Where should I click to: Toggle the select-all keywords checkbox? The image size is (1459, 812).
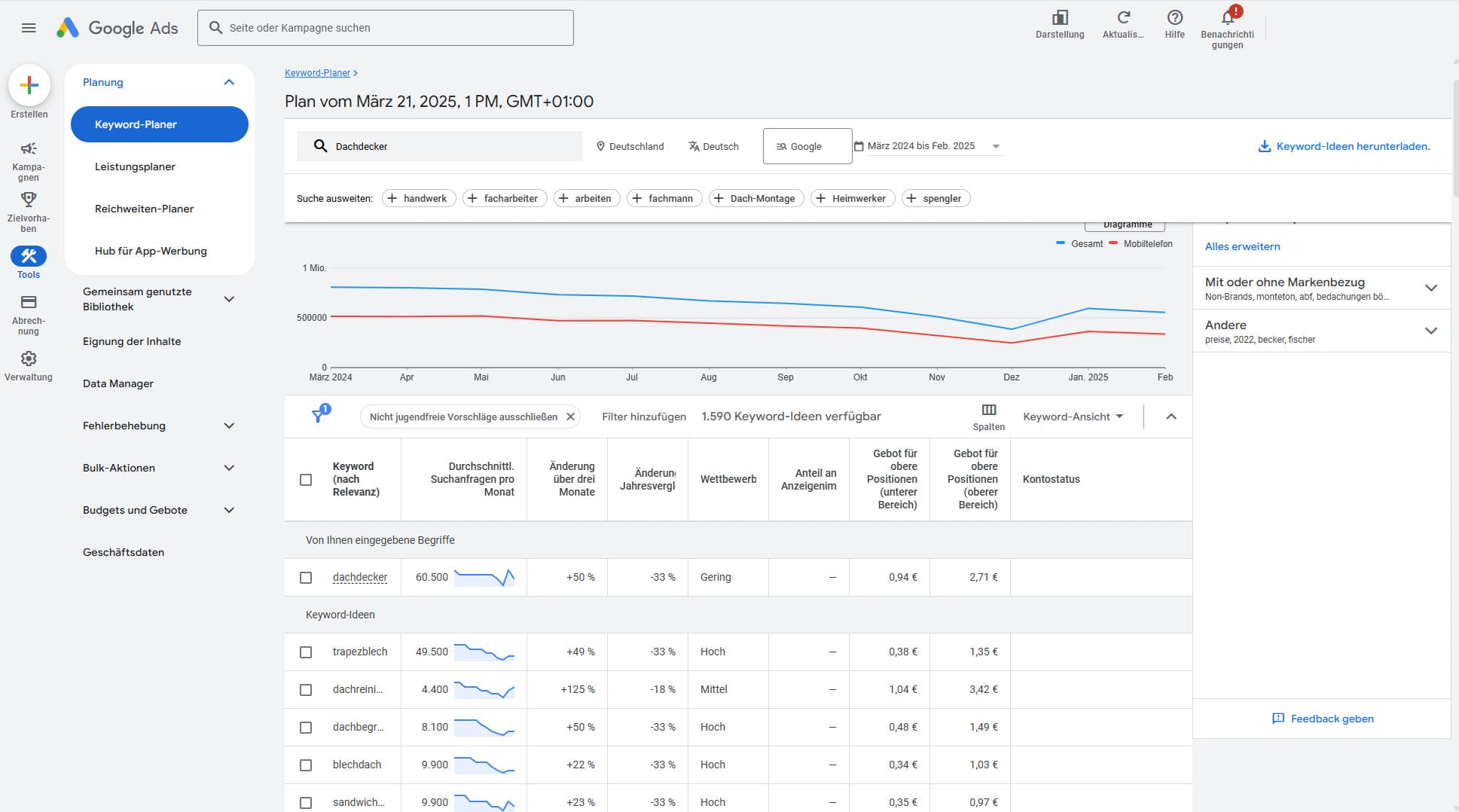(x=306, y=480)
